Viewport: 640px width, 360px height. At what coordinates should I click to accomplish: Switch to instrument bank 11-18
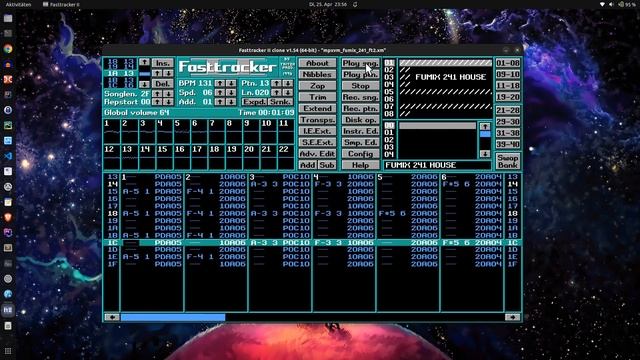(508, 86)
